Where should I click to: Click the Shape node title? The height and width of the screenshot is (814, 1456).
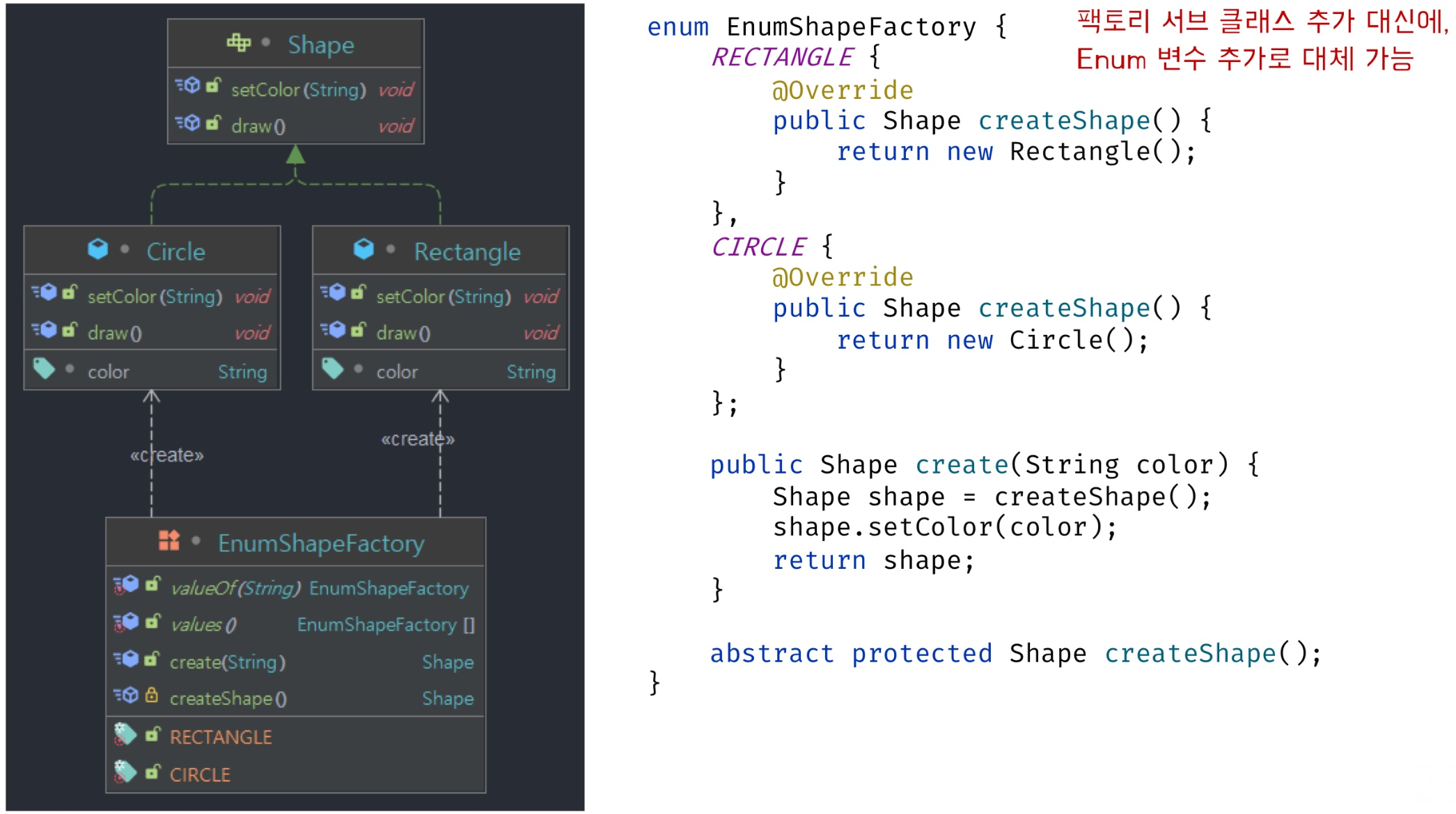point(321,45)
